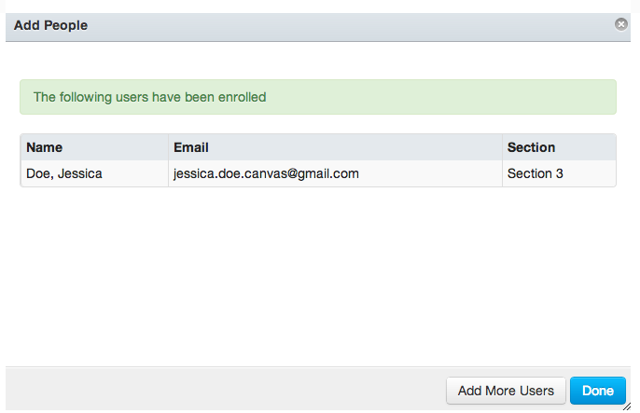This screenshot has height=413, width=640.
Task: Click empty title bar right of Add People
Action: (x=350, y=25)
